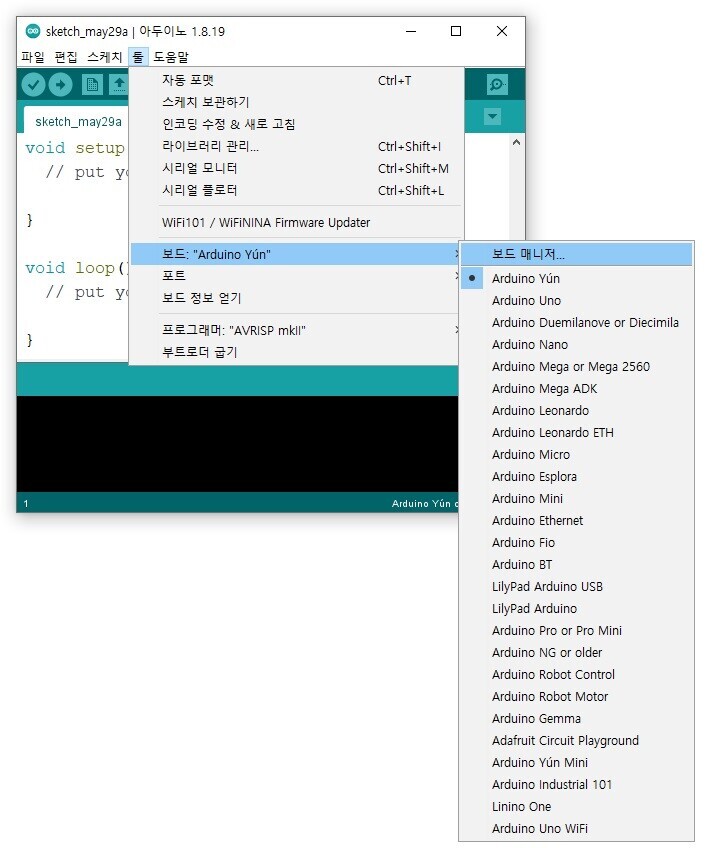Open 라이브러리 관리... entry
Viewport: 714px width, 848px height.
tap(295, 147)
